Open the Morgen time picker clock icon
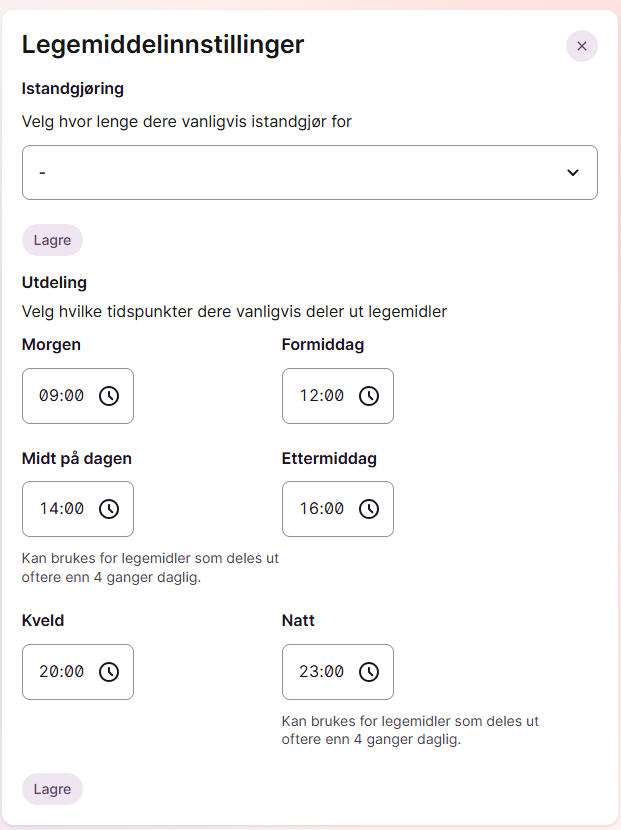 coord(109,396)
